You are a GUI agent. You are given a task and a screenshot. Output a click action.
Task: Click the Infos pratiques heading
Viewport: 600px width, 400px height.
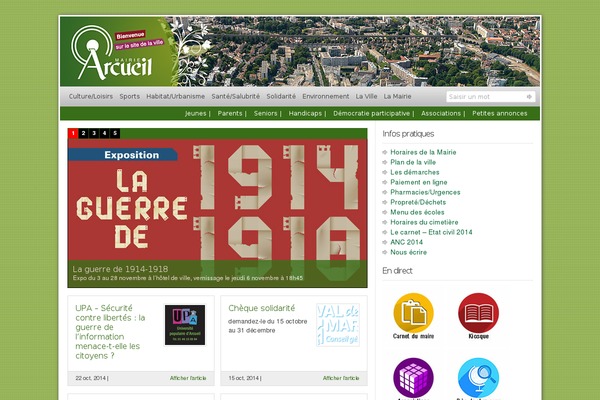[408, 134]
